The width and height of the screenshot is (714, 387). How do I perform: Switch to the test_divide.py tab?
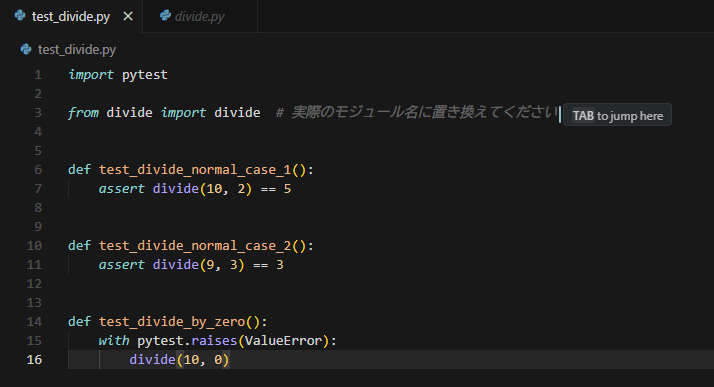coord(71,16)
